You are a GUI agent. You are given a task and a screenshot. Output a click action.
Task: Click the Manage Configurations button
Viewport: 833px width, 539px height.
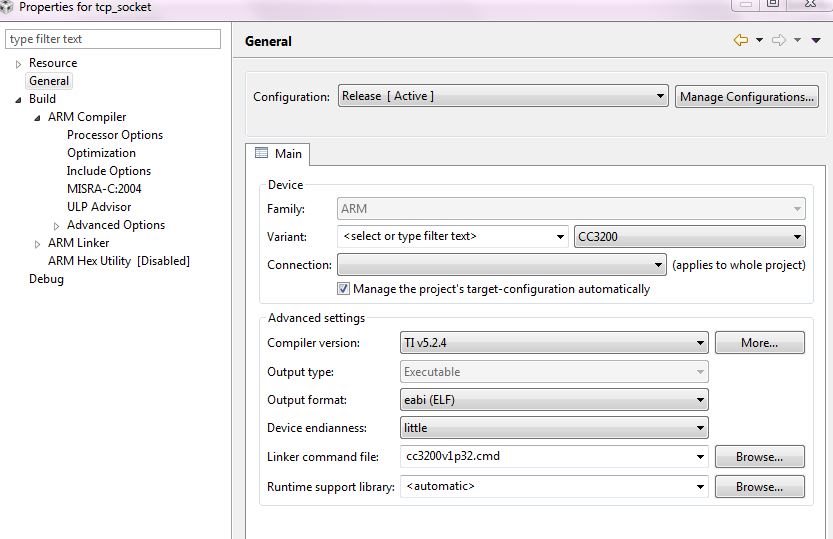[746, 97]
